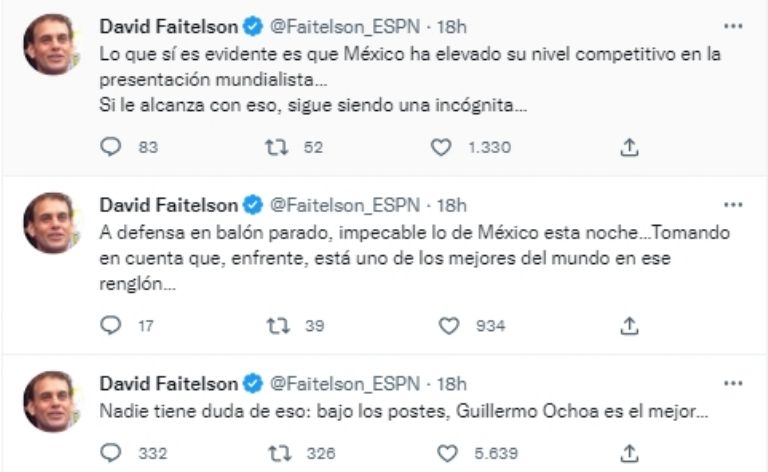Share the first tweet about México
The height and width of the screenshot is (472, 768).
click(629, 147)
